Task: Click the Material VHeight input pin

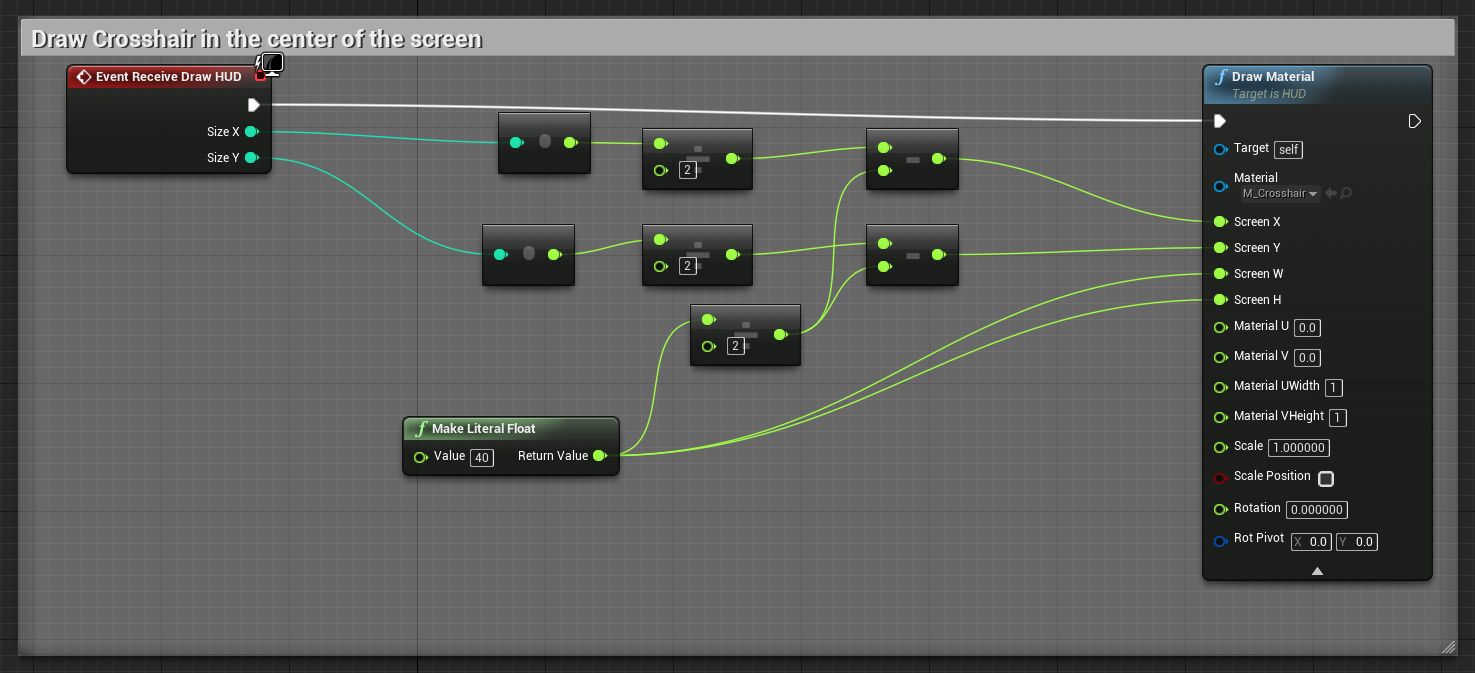Action: pyautogui.click(x=1220, y=418)
